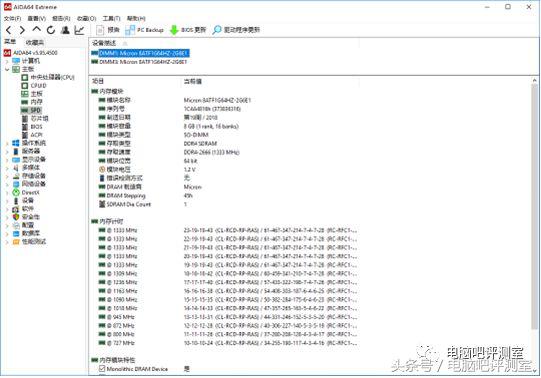
Task: Expand the 存储设备 tree node arrow
Action: click(x=7, y=176)
